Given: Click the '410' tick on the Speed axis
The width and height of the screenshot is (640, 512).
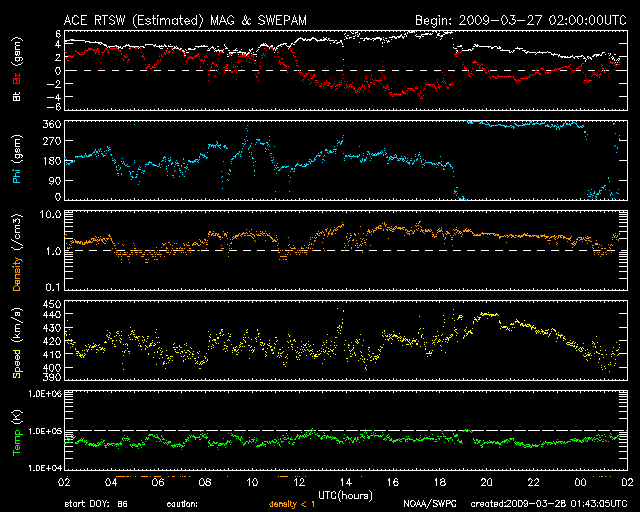Looking at the screenshot, I should [x=52, y=354].
